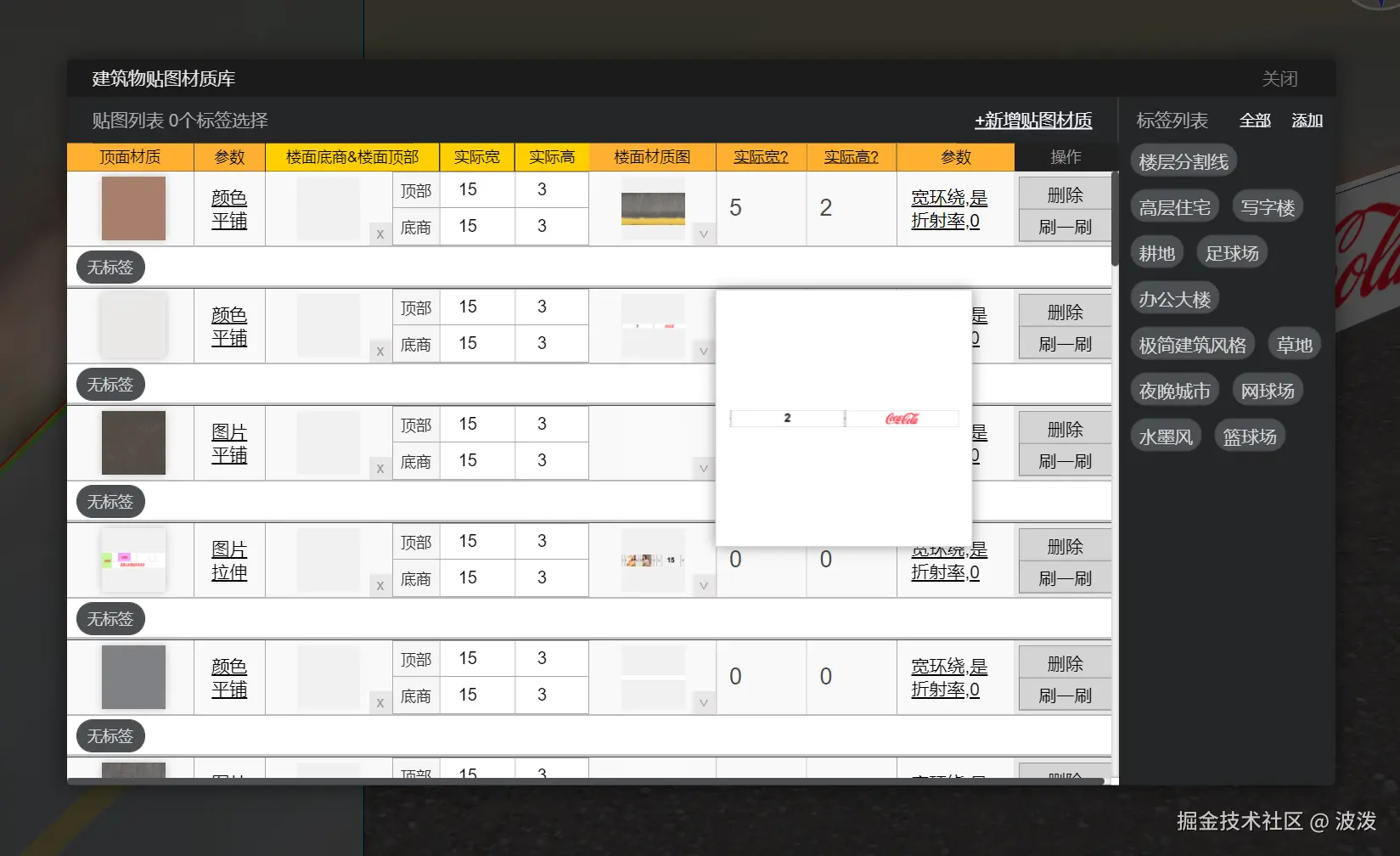
Task: Select the 水墨风 tag
Action: coord(1166,436)
